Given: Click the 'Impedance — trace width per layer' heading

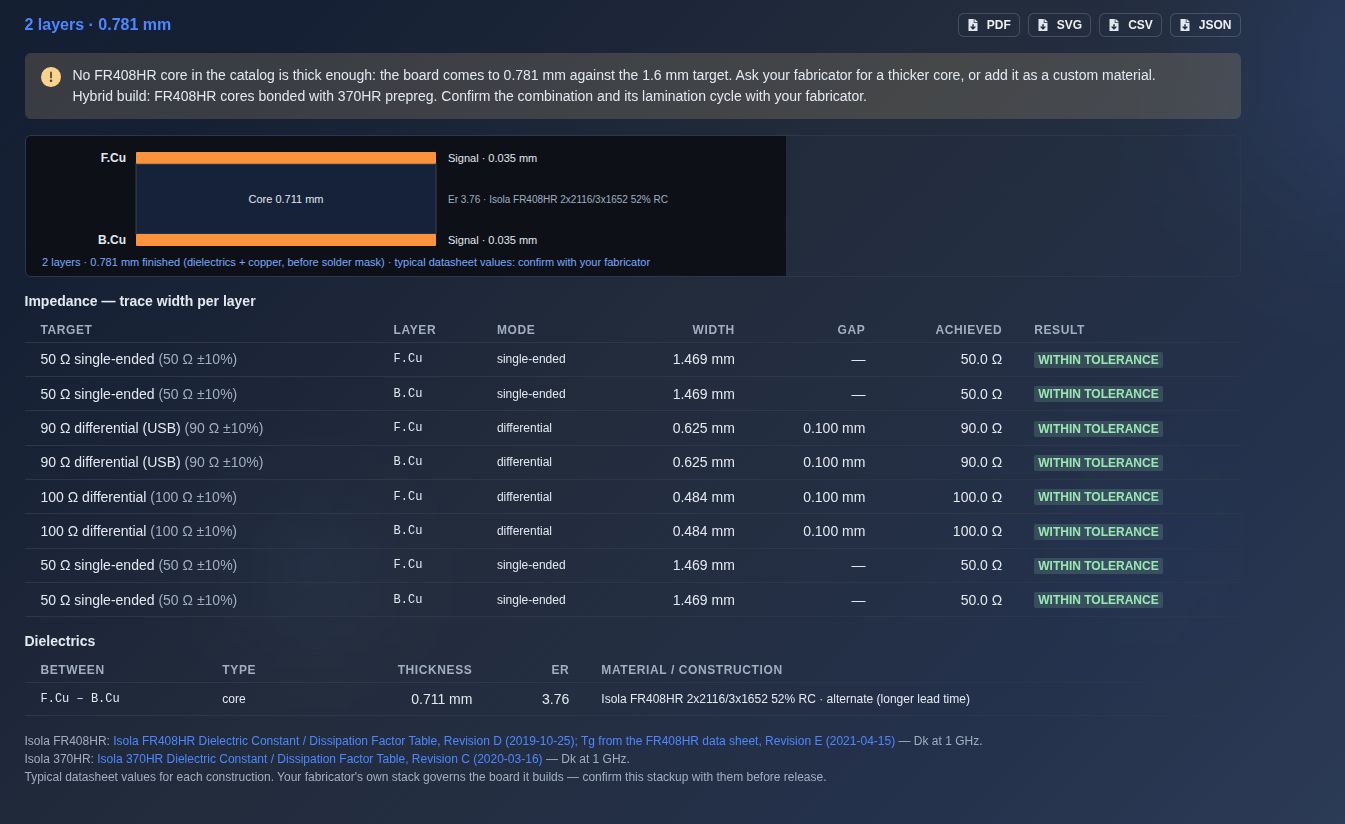Looking at the screenshot, I should point(140,301).
